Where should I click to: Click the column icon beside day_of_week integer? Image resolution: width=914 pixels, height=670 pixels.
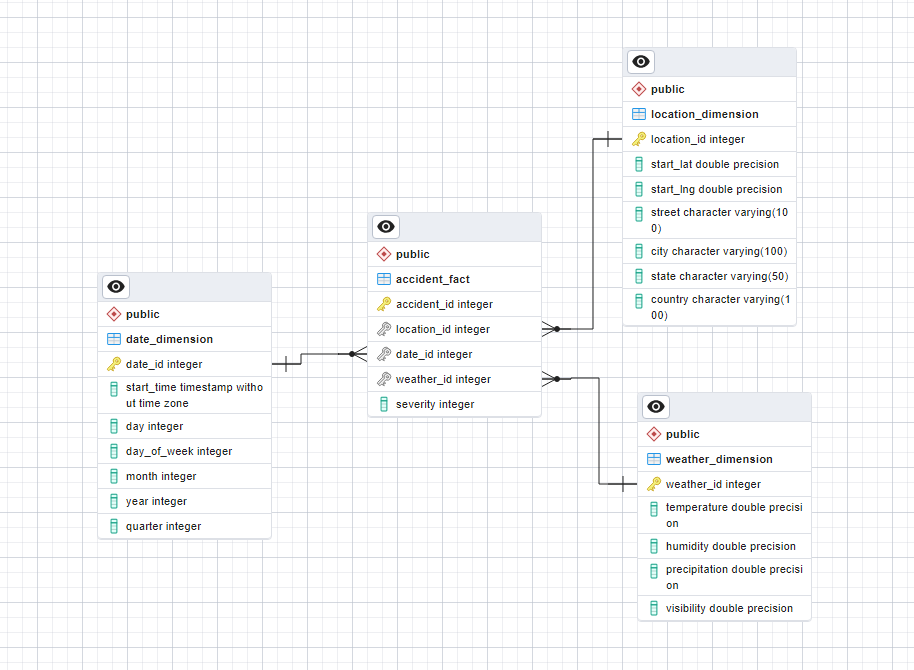click(x=114, y=452)
